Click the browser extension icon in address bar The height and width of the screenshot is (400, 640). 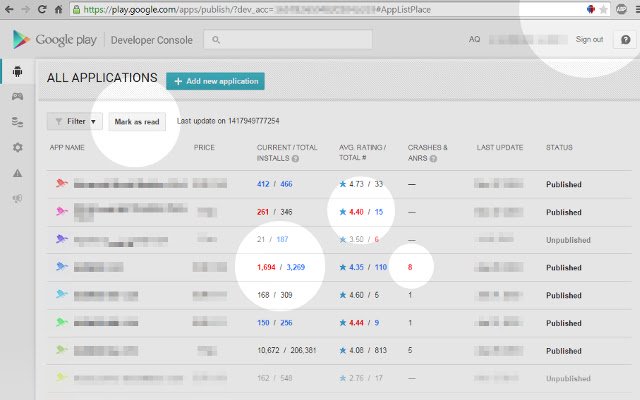pos(590,9)
